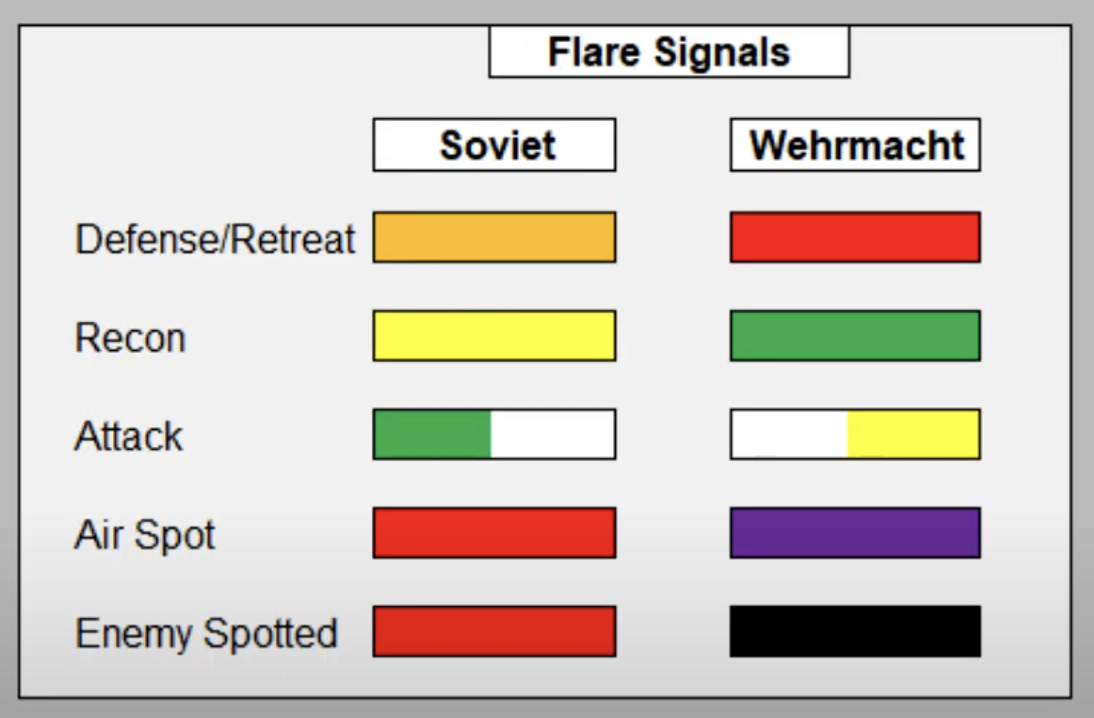Select the green Wehrmacht Recon swatch

[855, 335]
